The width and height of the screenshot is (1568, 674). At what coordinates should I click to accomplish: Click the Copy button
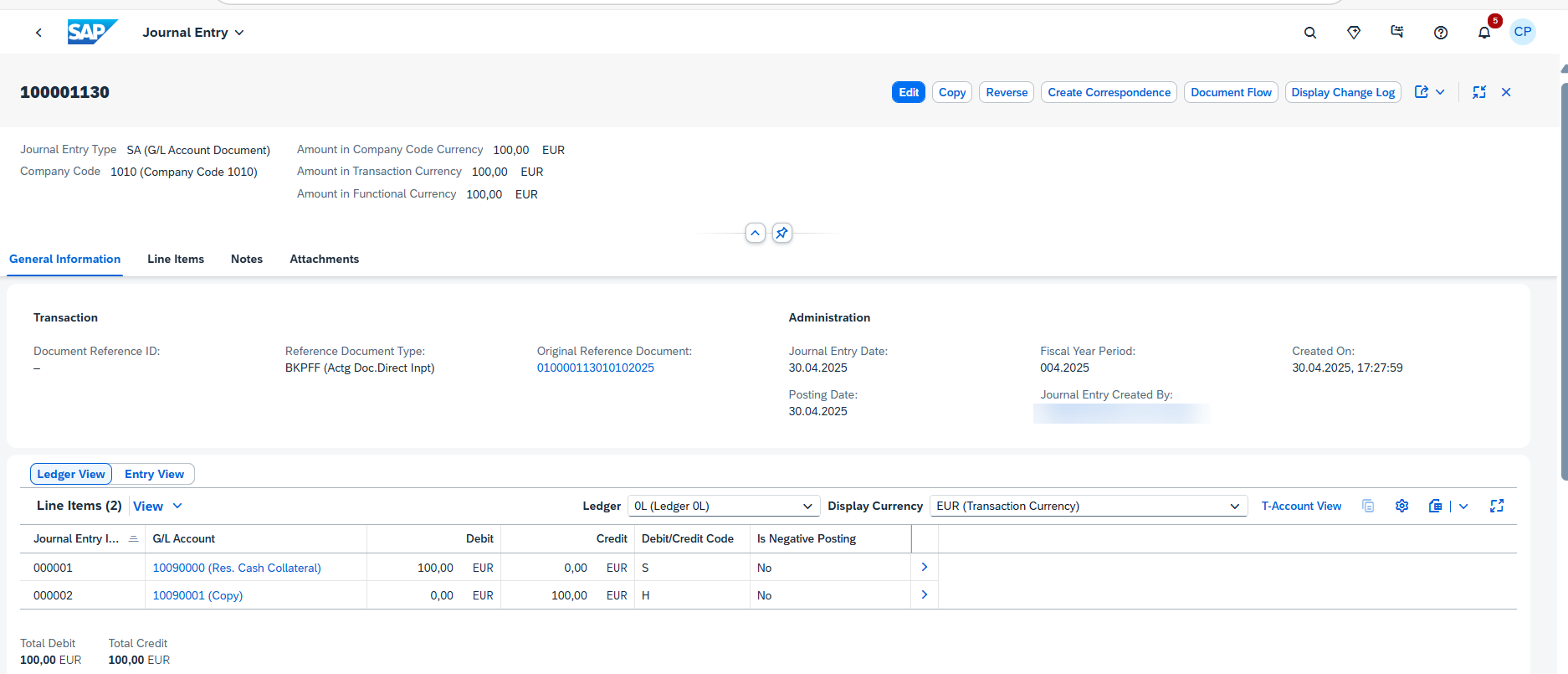(952, 92)
